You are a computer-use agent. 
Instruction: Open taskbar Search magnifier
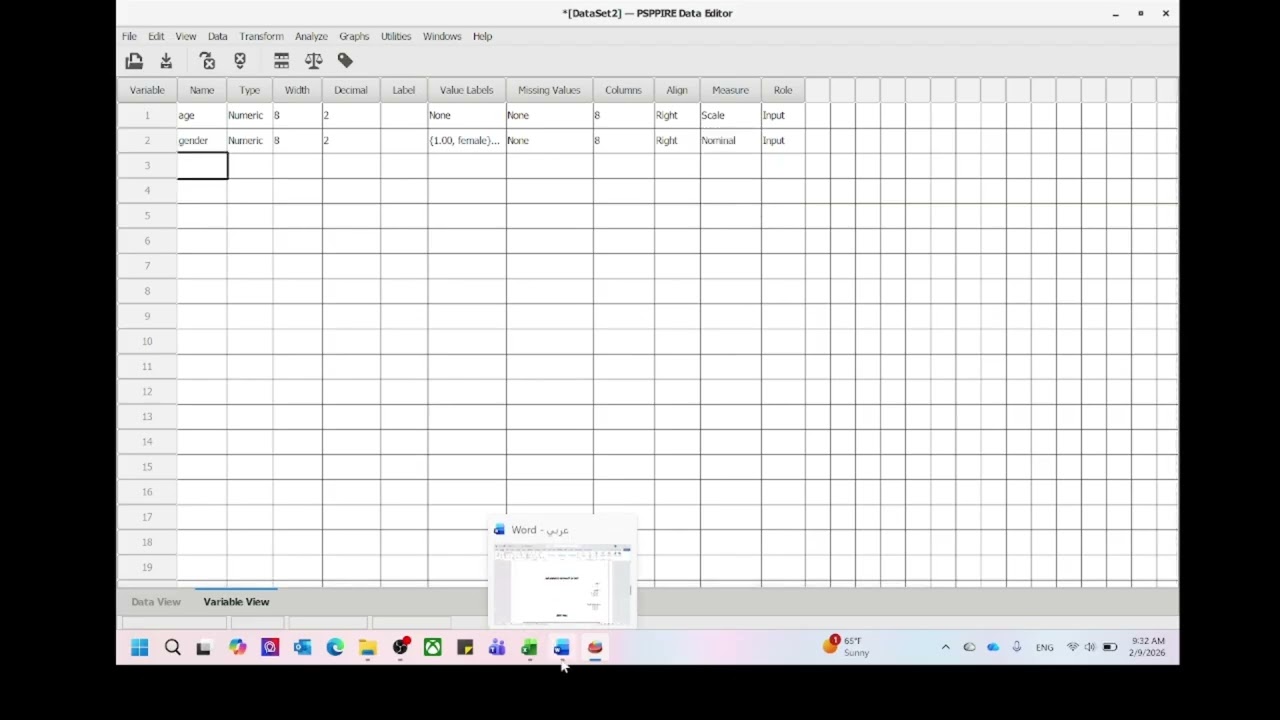tap(172, 648)
